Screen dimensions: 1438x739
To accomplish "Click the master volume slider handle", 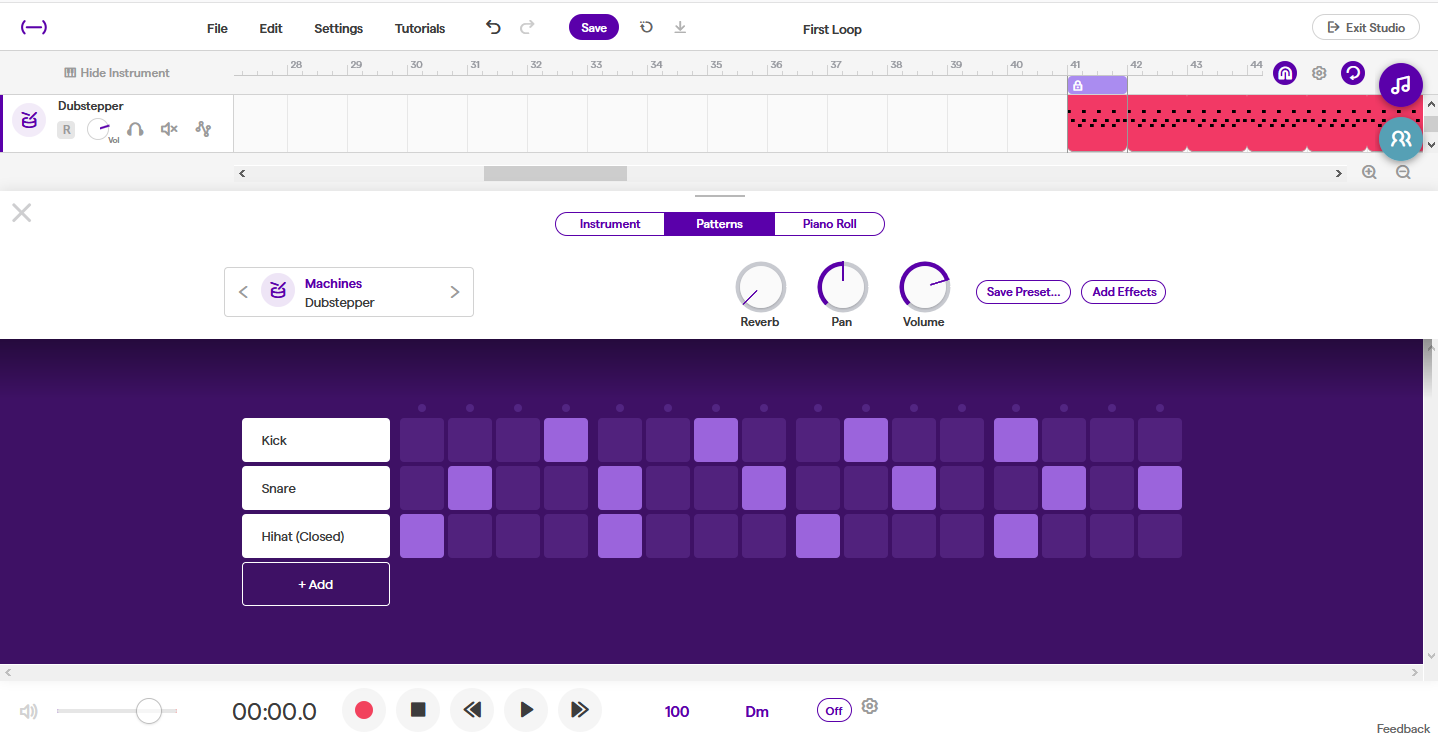I will [148, 711].
